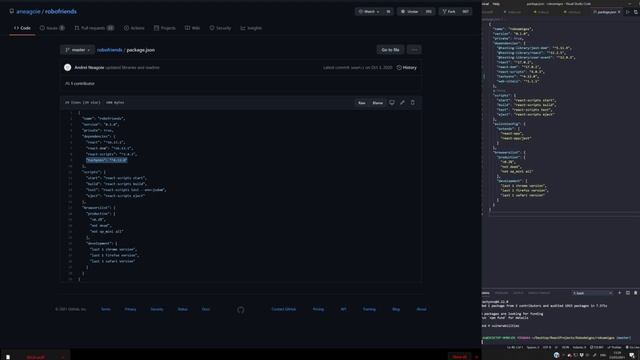Open the Wiki tab on GitHub

coord(192,28)
